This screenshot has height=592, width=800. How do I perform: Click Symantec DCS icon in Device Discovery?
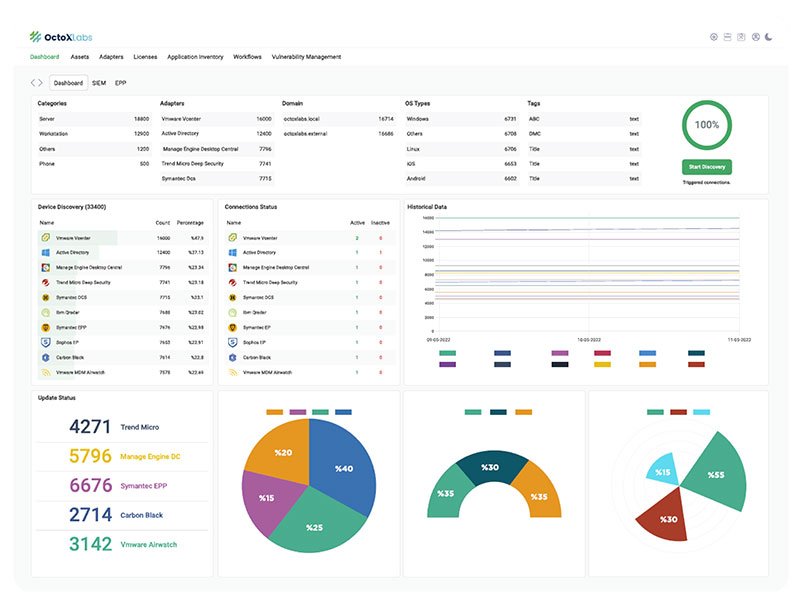pos(45,297)
